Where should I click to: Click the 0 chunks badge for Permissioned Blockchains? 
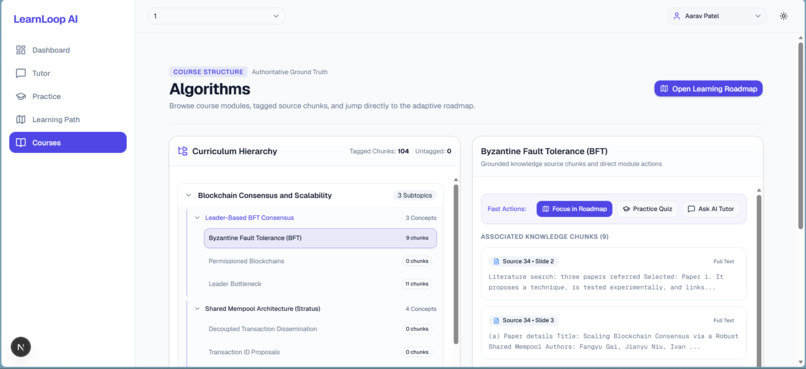point(417,261)
